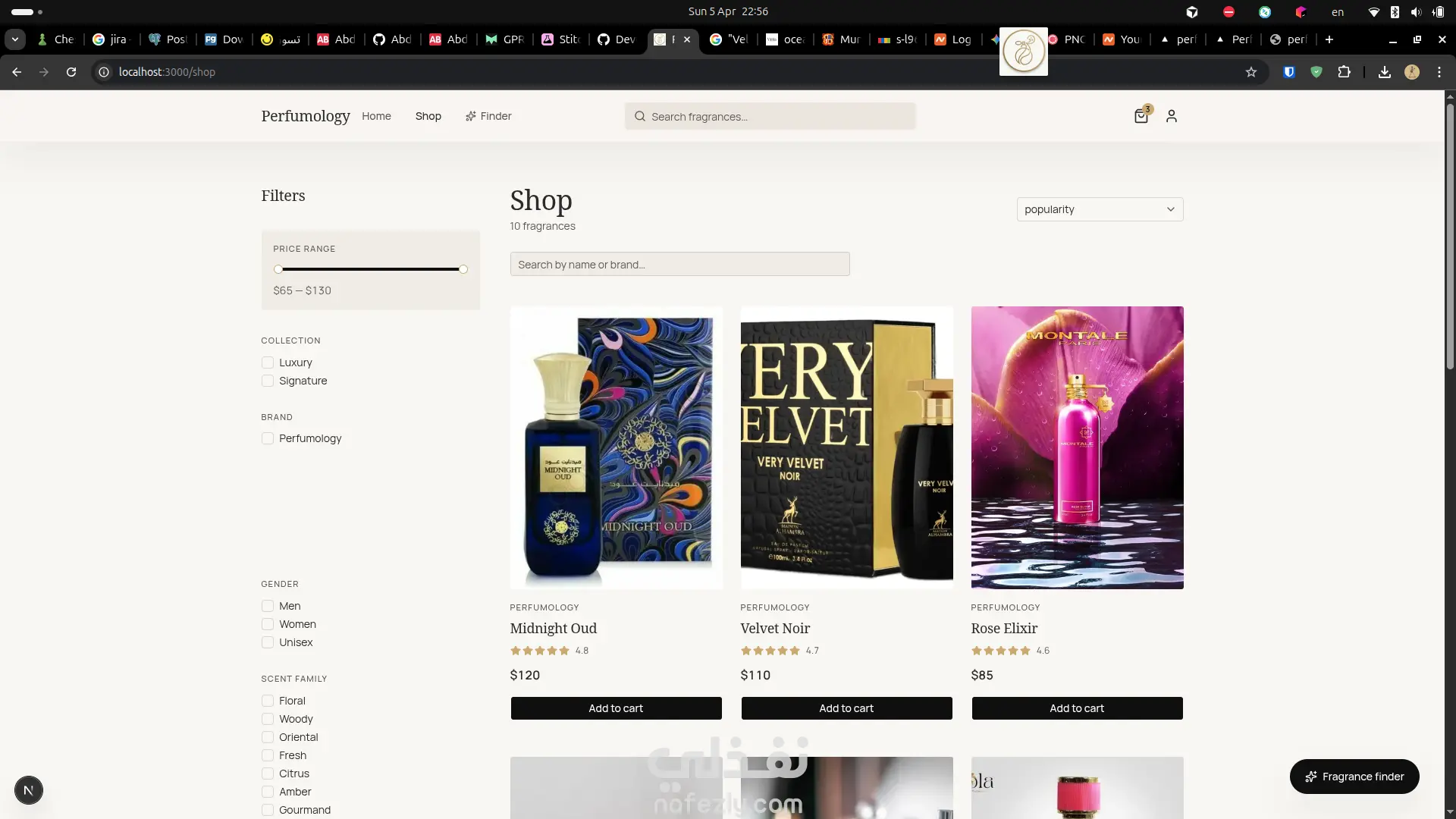Click the price range maximum handle
Viewport: 1456px width, 819px height.
click(x=463, y=269)
